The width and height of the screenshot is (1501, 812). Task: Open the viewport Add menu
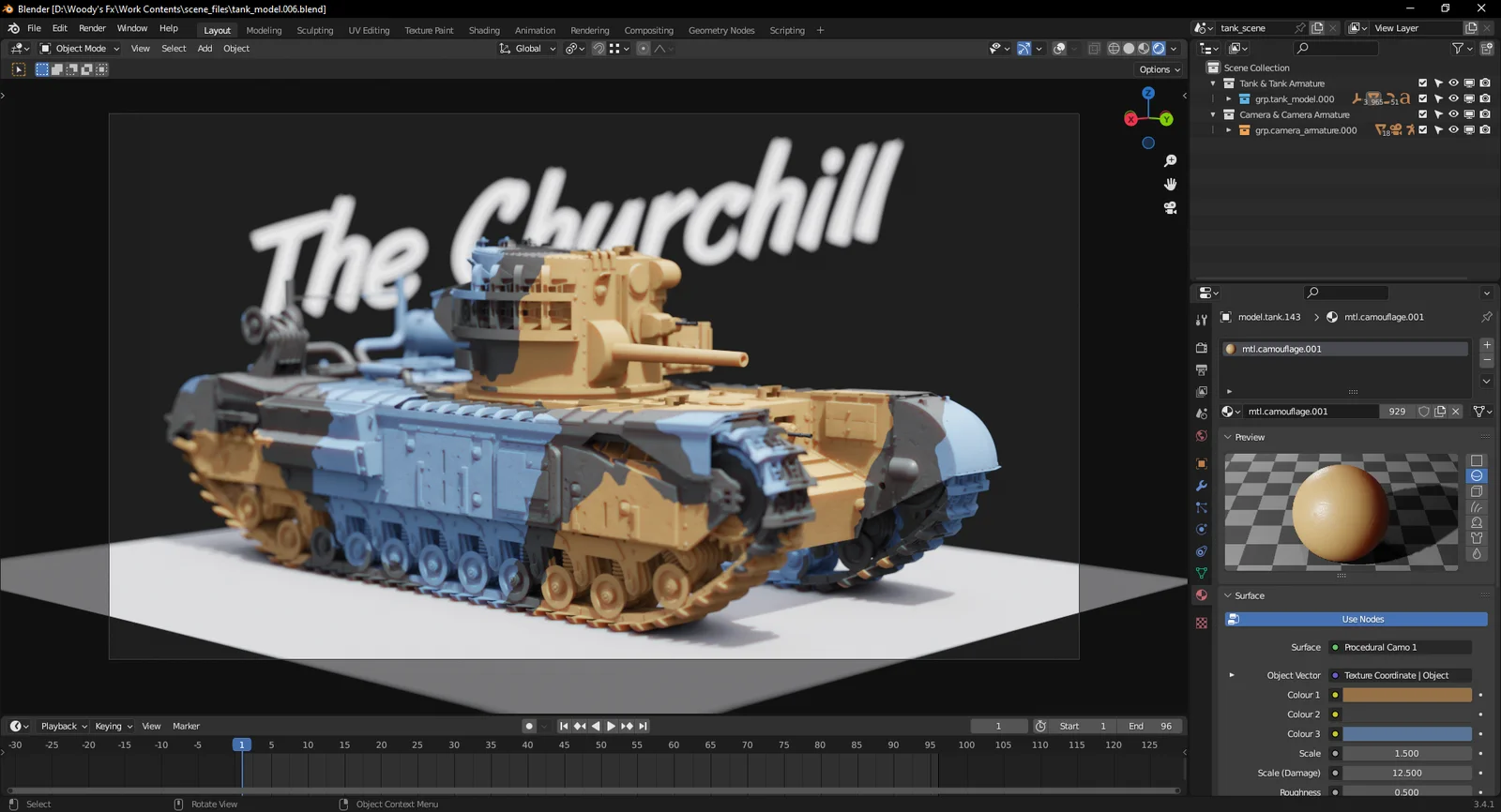point(205,49)
